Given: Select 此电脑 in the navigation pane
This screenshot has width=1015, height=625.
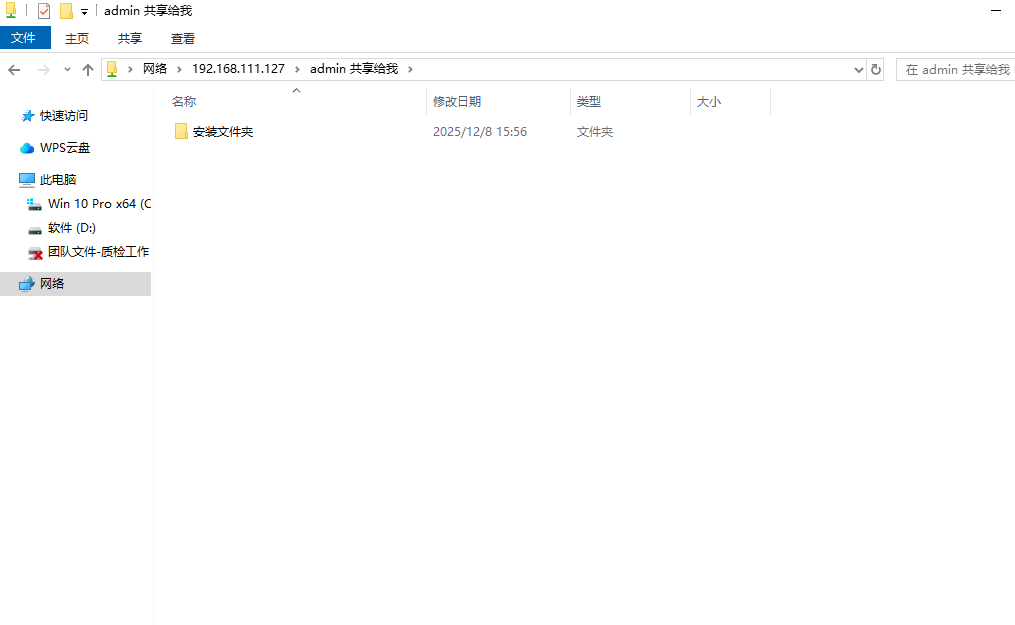Looking at the screenshot, I should click(x=64, y=179).
